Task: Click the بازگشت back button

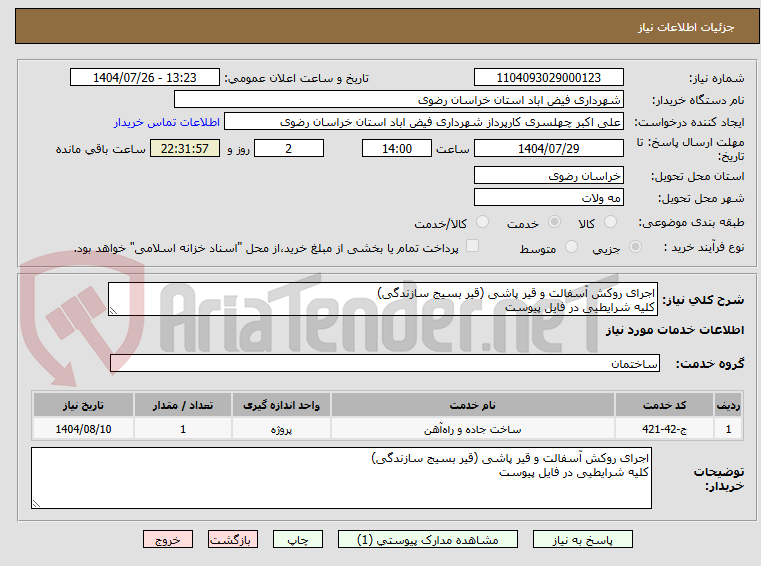Action: point(232,539)
